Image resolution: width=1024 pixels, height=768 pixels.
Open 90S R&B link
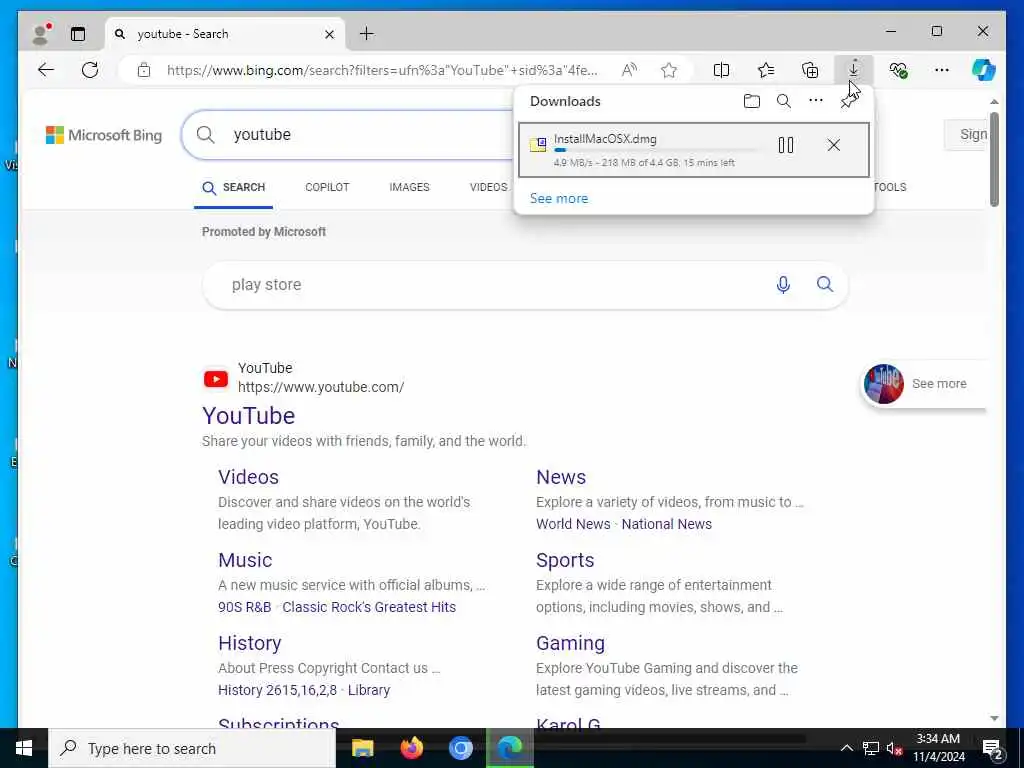244,607
